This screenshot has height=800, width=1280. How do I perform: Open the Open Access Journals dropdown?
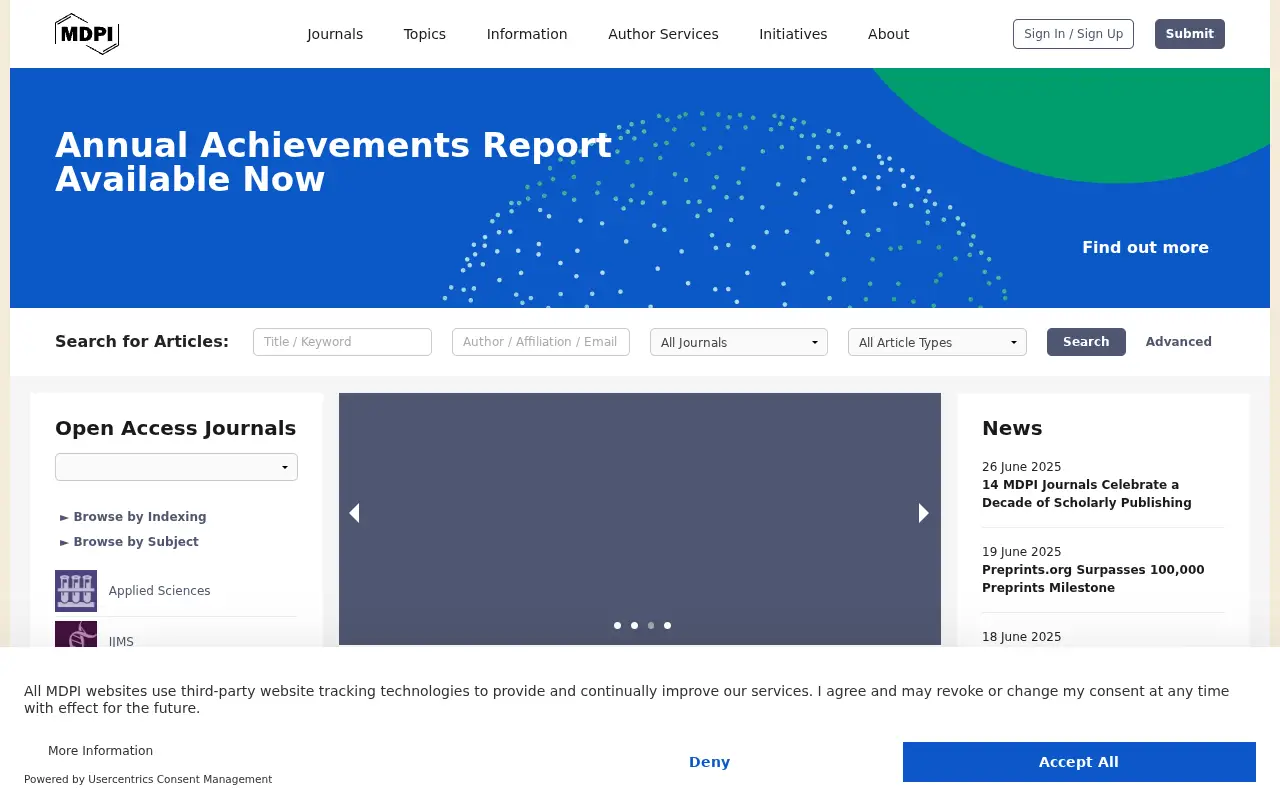176,467
